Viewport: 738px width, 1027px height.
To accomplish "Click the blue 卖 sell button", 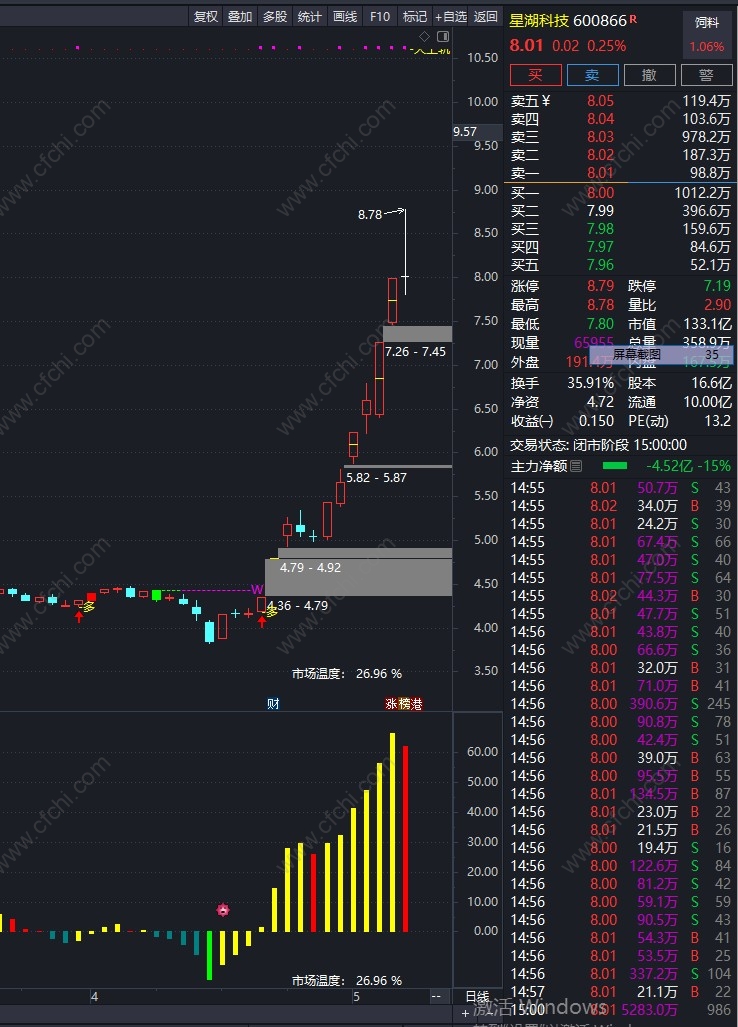I will 593,75.
